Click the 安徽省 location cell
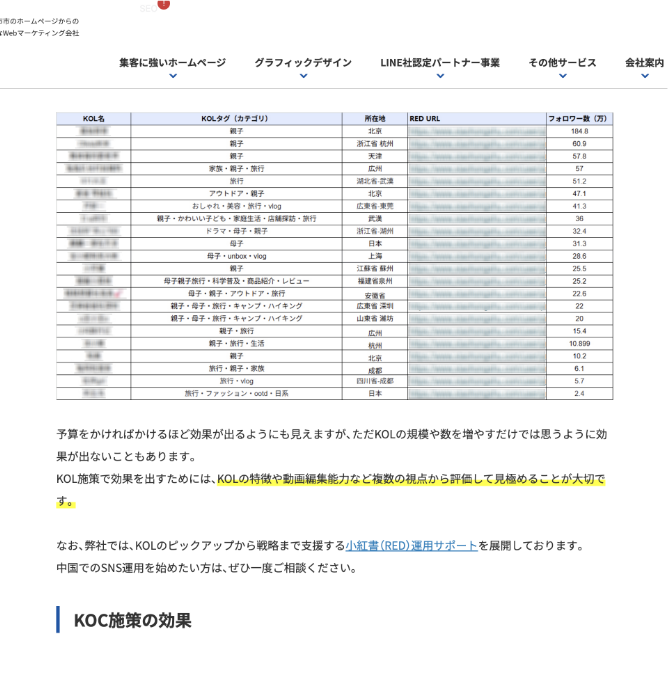The width and height of the screenshot is (668, 696). point(375,296)
